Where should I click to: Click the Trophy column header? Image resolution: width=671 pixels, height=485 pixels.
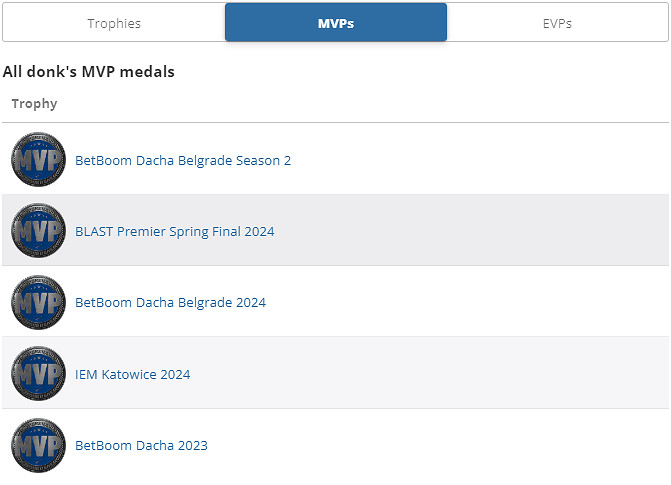(35, 103)
